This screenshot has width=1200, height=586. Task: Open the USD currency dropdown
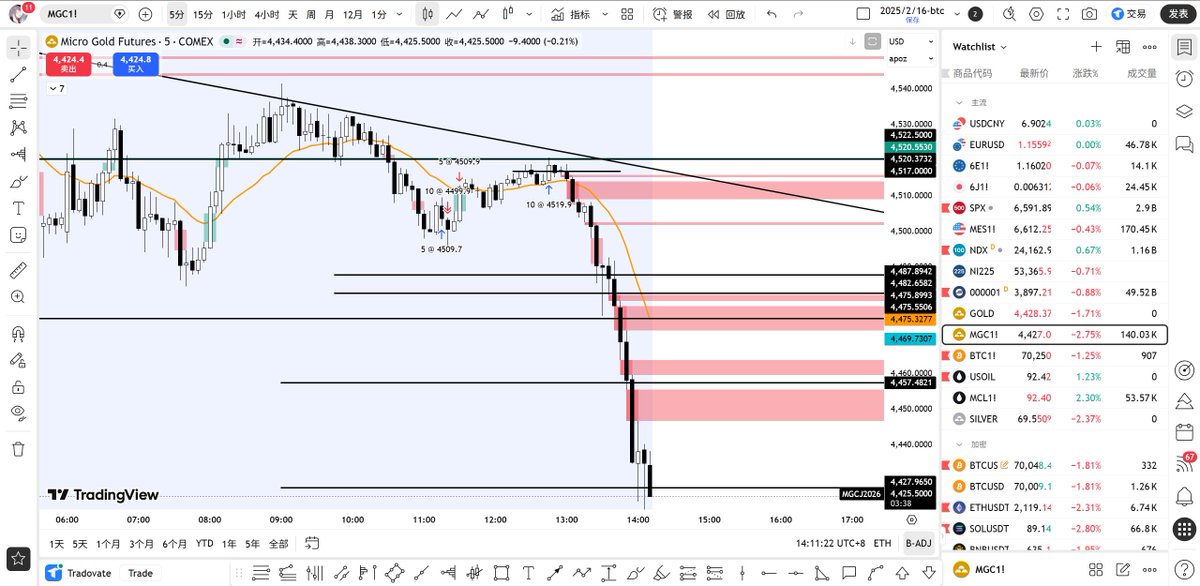point(911,41)
